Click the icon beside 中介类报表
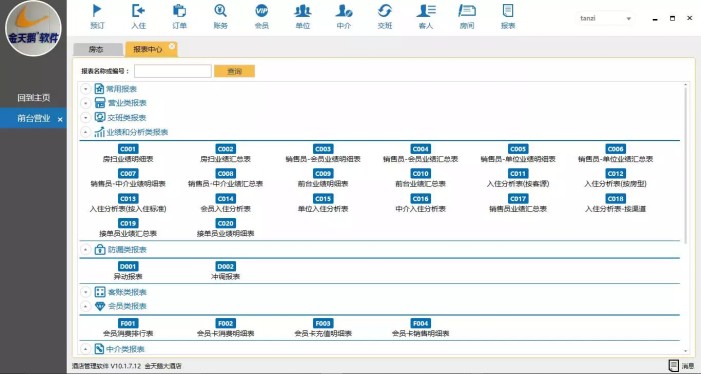 tap(100, 349)
